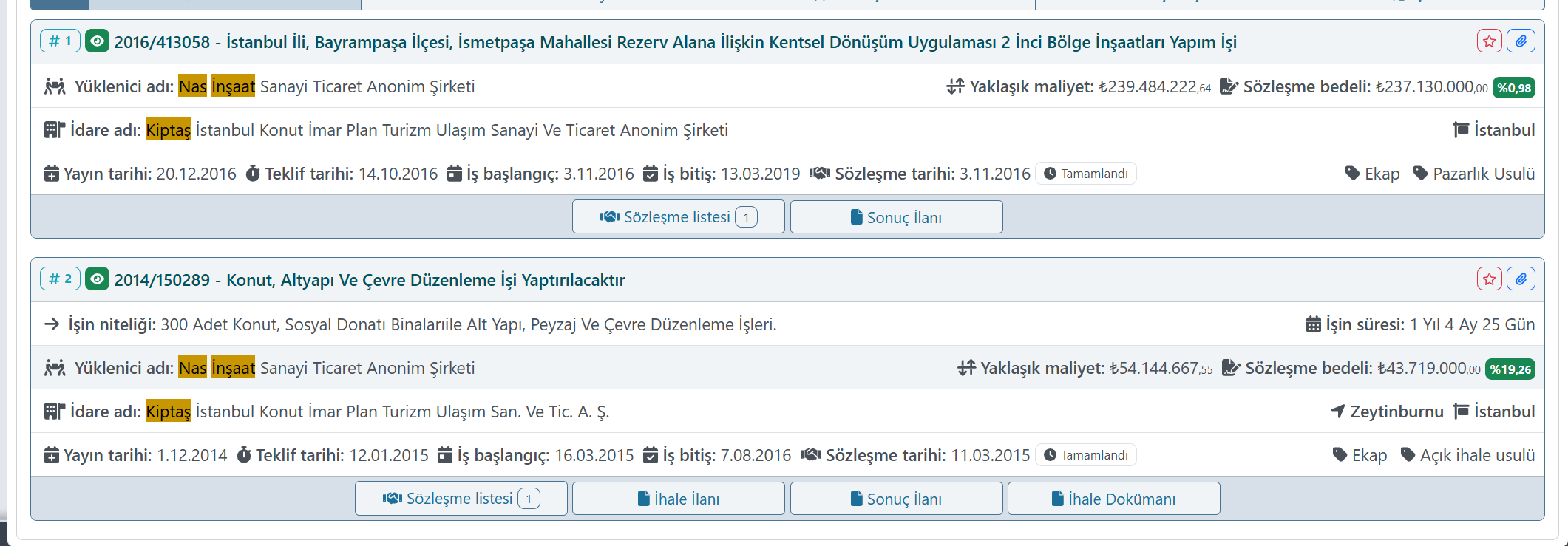Screen dimensions: 1568x546
Task: View Sonuç İlanı for the second tender
Action: 896,499
